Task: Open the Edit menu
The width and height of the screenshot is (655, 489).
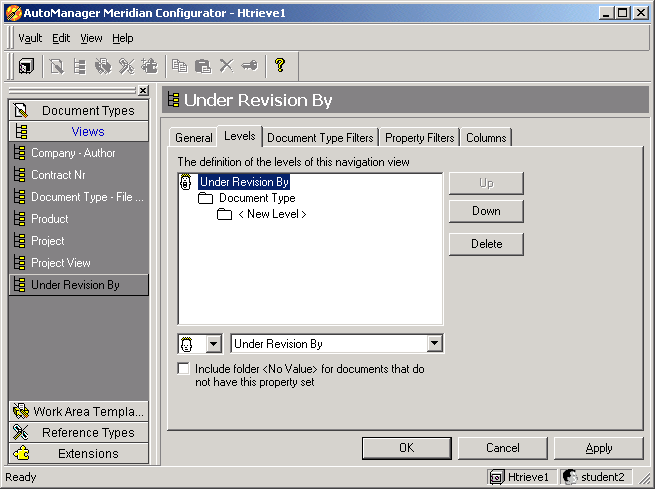Action: pyautogui.click(x=61, y=38)
